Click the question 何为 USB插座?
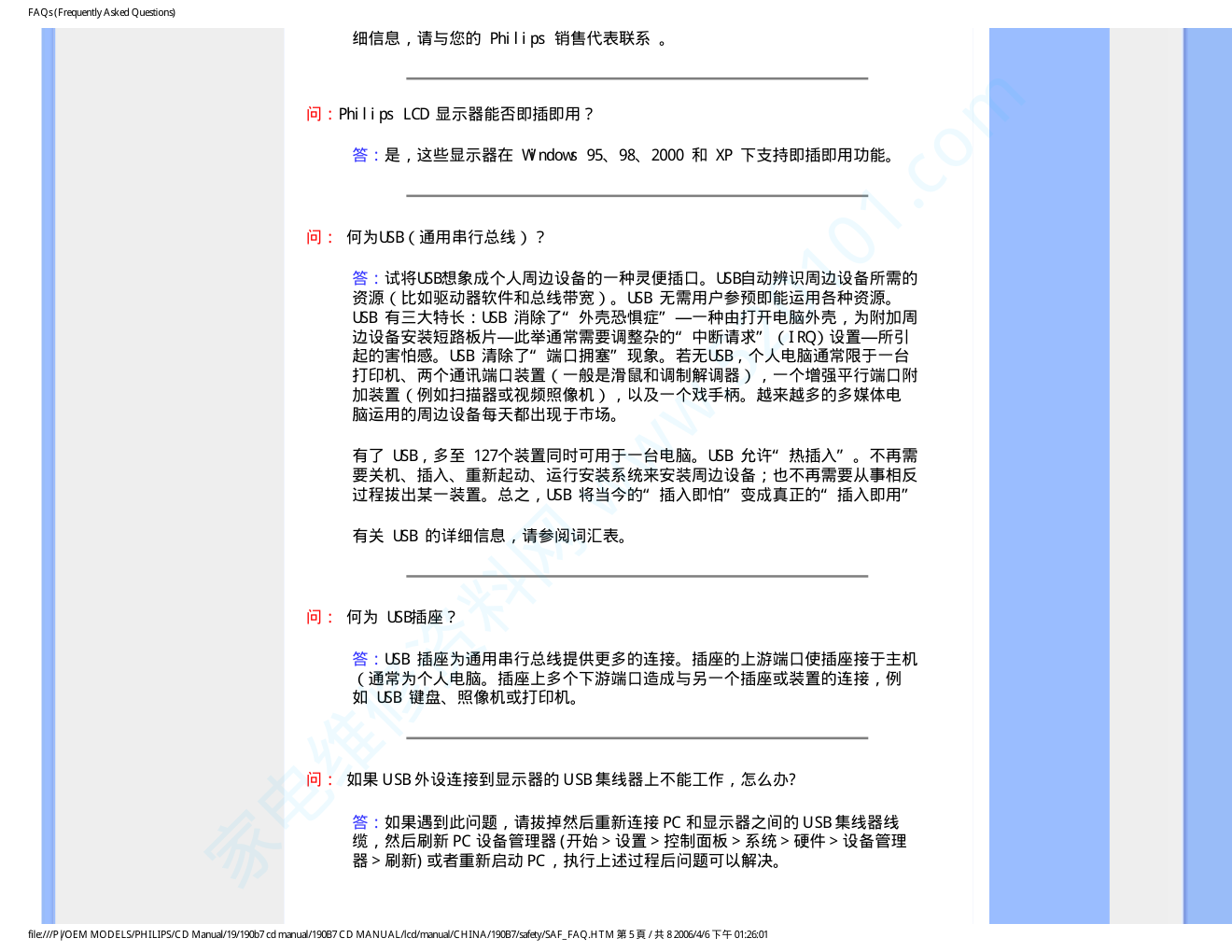The image size is (1232, 952). [x=401, y=617]
